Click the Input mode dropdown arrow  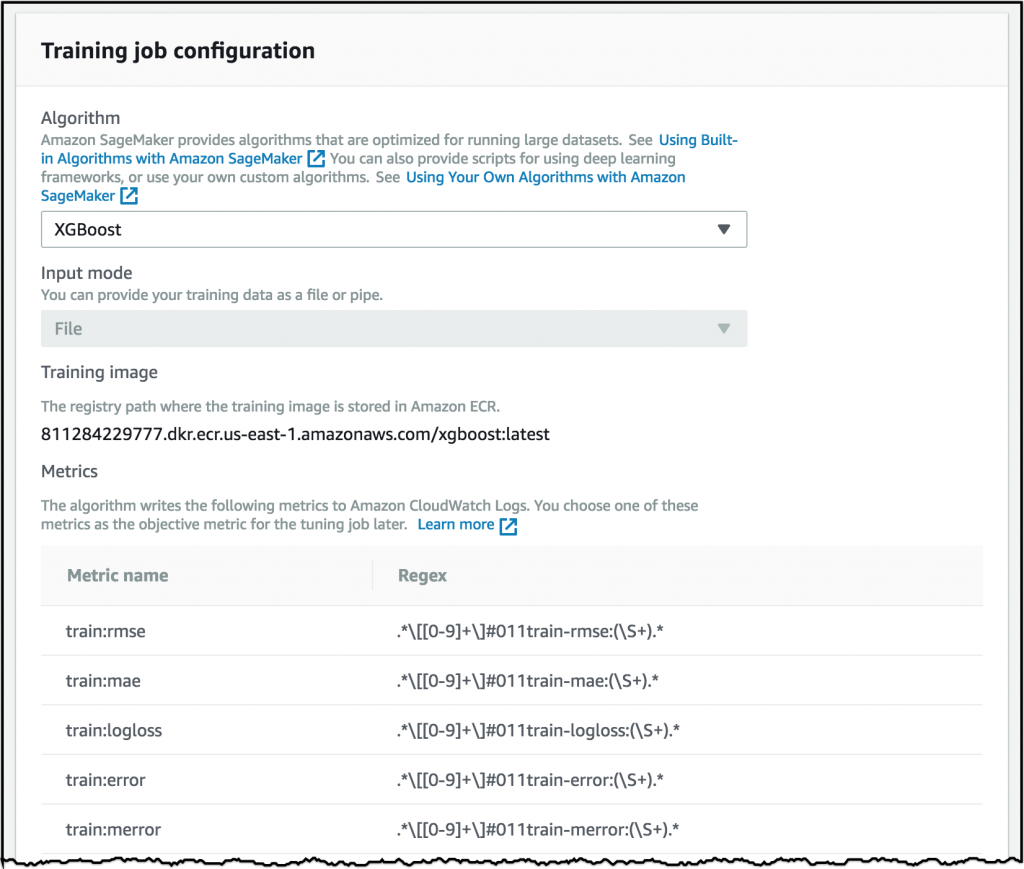724,329
